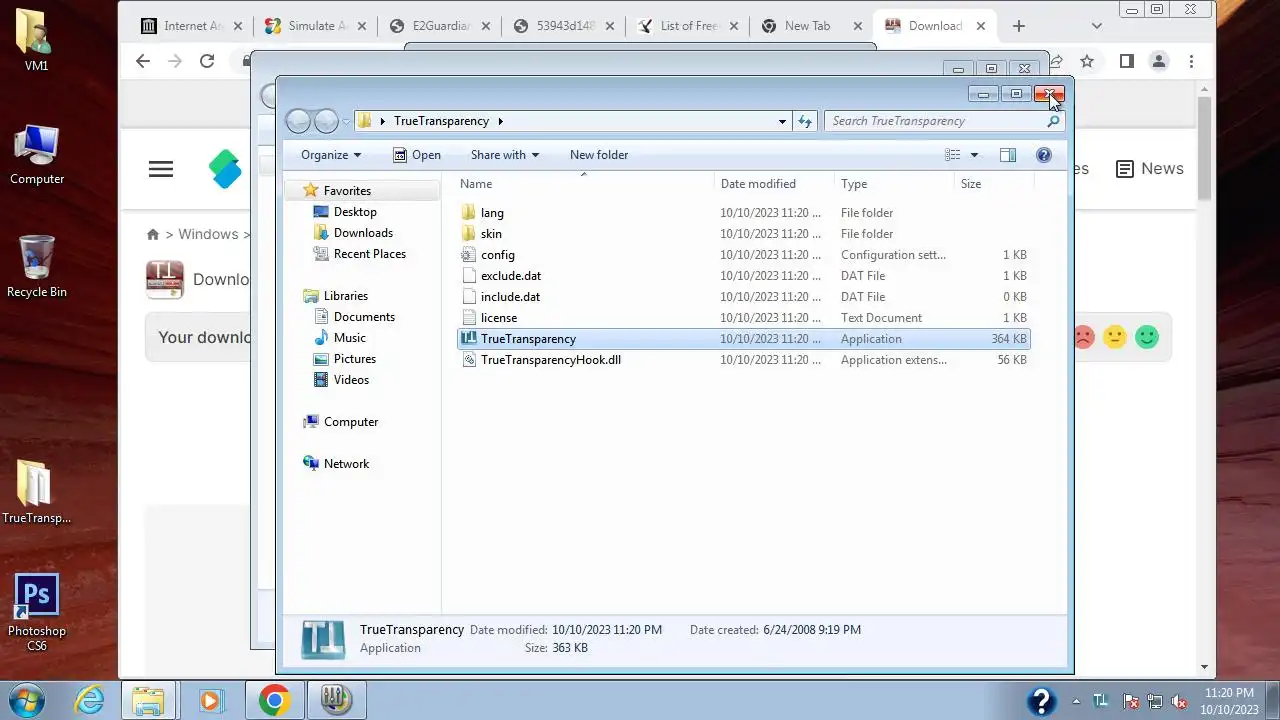Select exclude.dat file

[743, 276]
